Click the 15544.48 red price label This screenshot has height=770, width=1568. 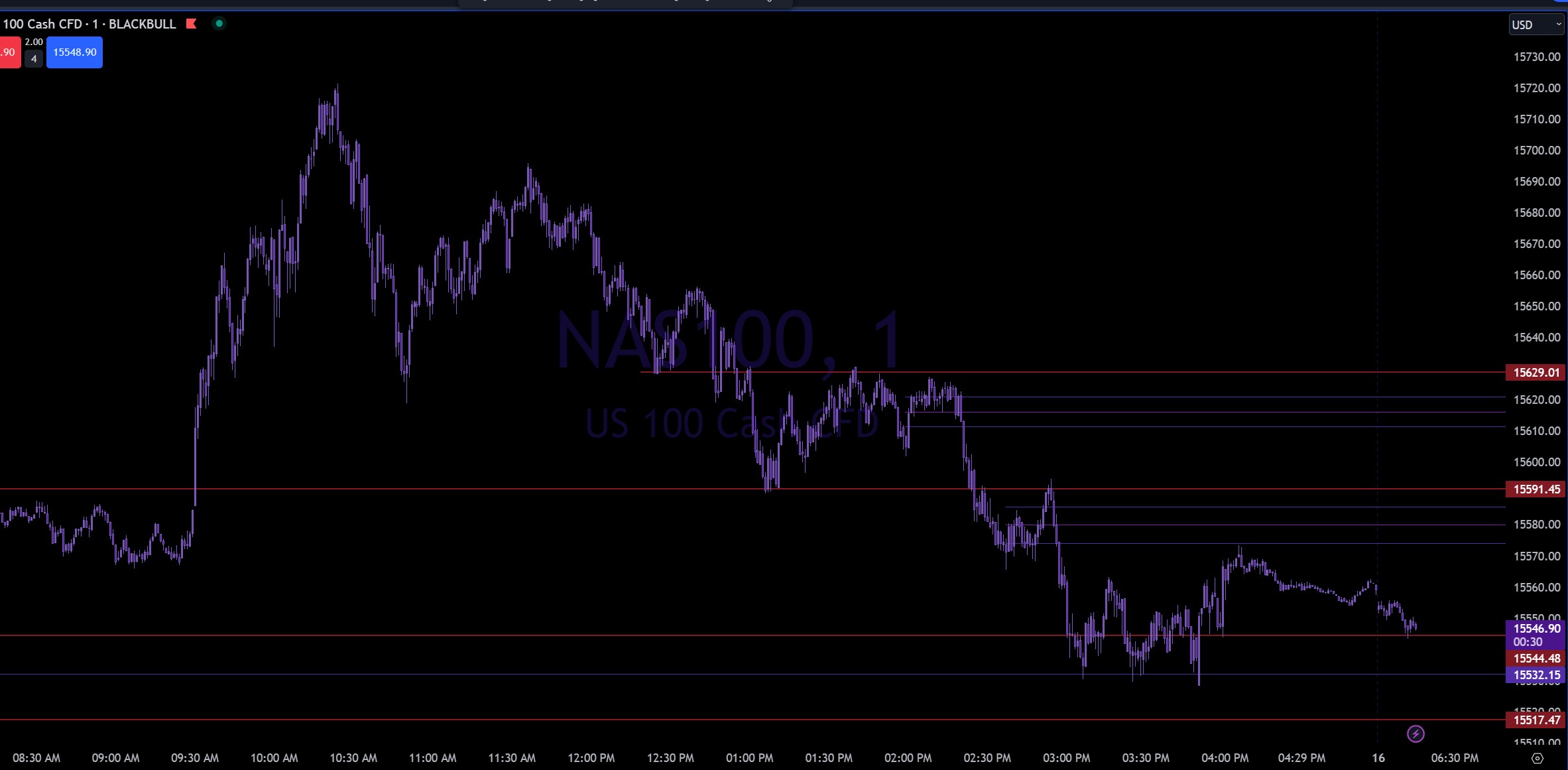1536,659
